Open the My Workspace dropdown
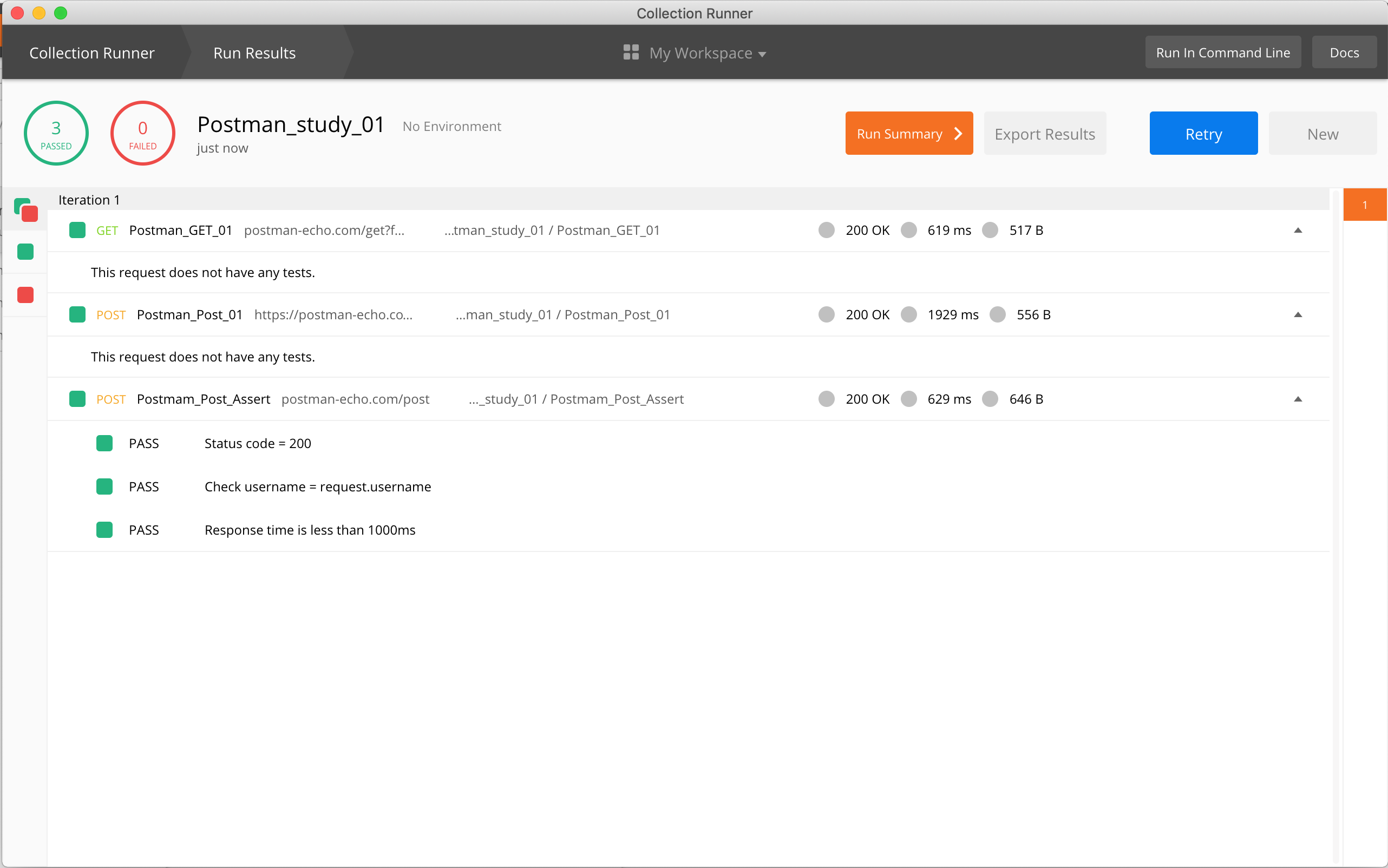 coord(695,53)
